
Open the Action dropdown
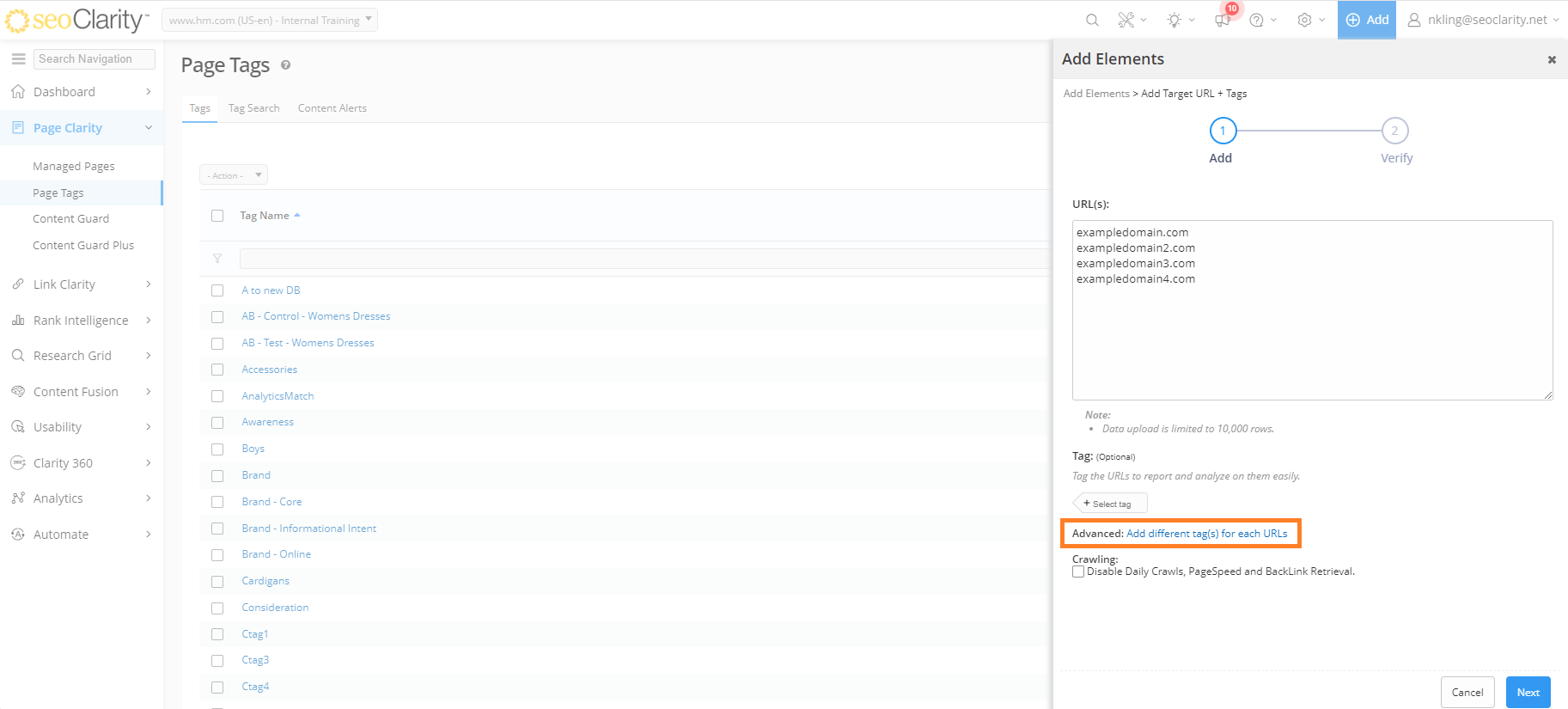click(x=234, y=175)
